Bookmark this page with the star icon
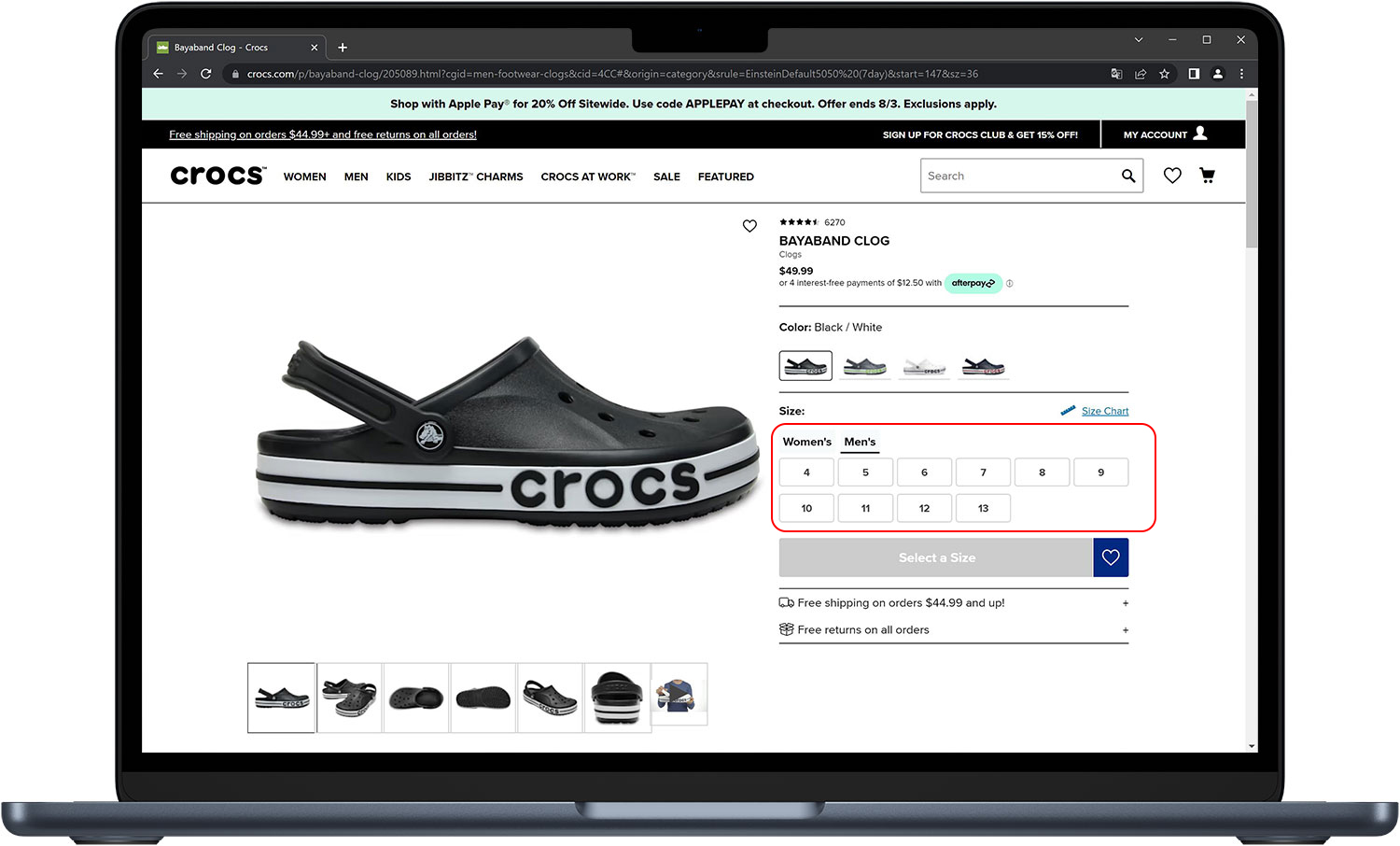Screen dimensions: 1400x846 [x=1164, y=74]
